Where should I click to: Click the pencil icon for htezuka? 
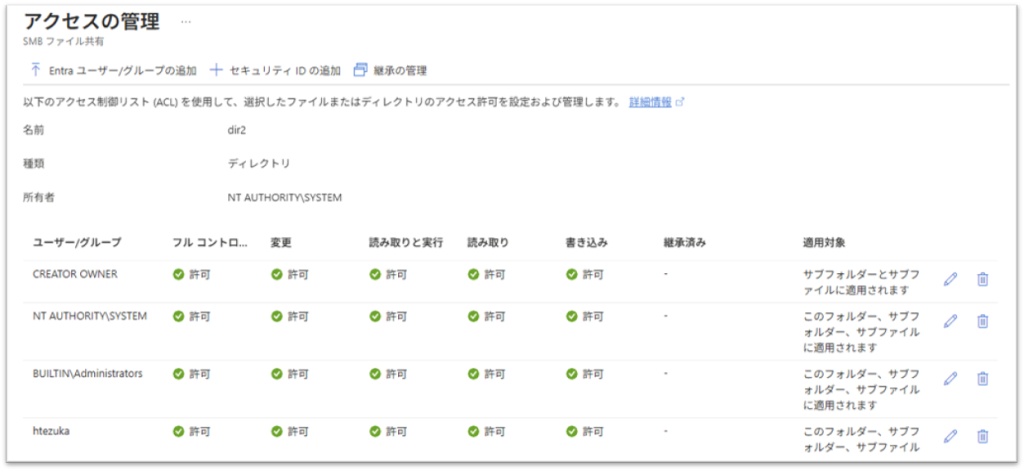point(950,436)
